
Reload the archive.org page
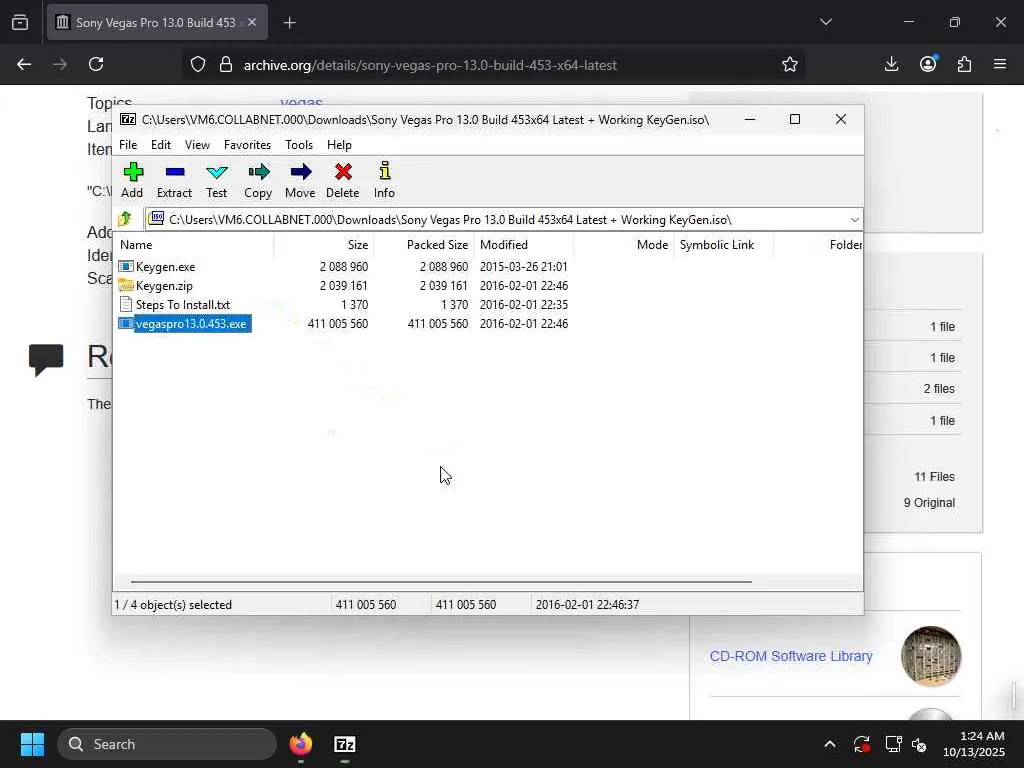pyautogui.click(x=96, y=64)
